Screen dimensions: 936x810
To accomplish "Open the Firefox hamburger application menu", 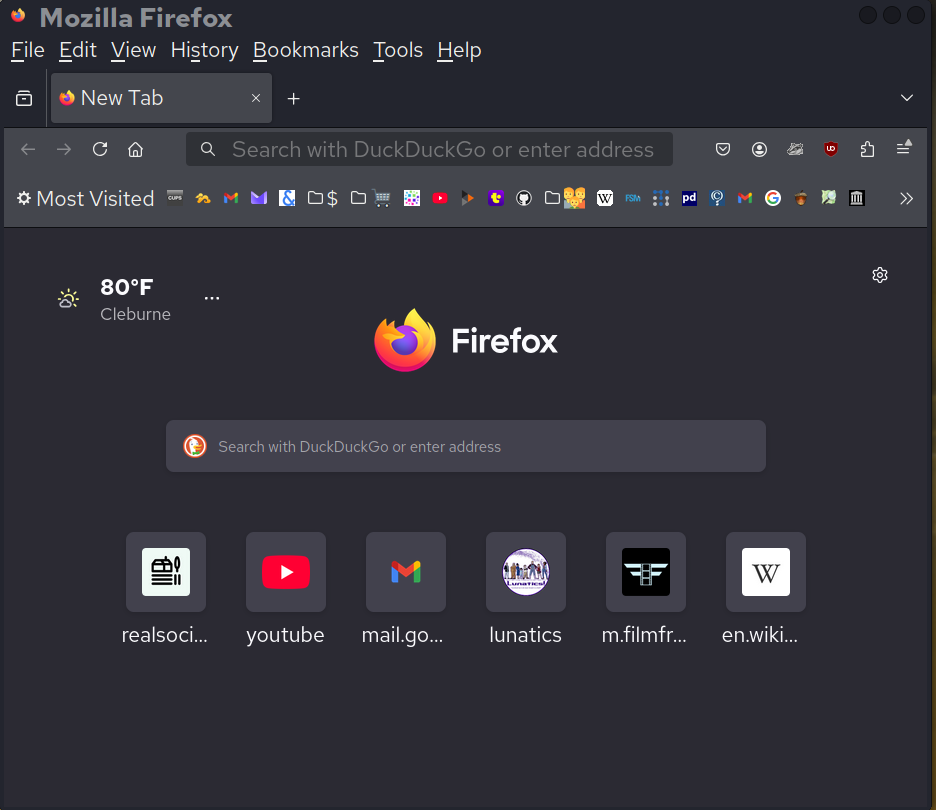I will 903,149.
